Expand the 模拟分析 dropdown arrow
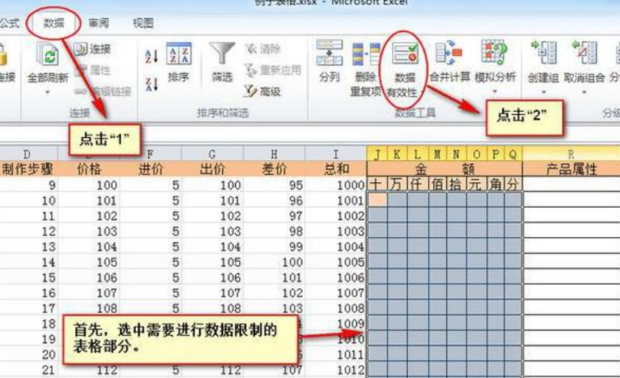 [x=495, y=92]
